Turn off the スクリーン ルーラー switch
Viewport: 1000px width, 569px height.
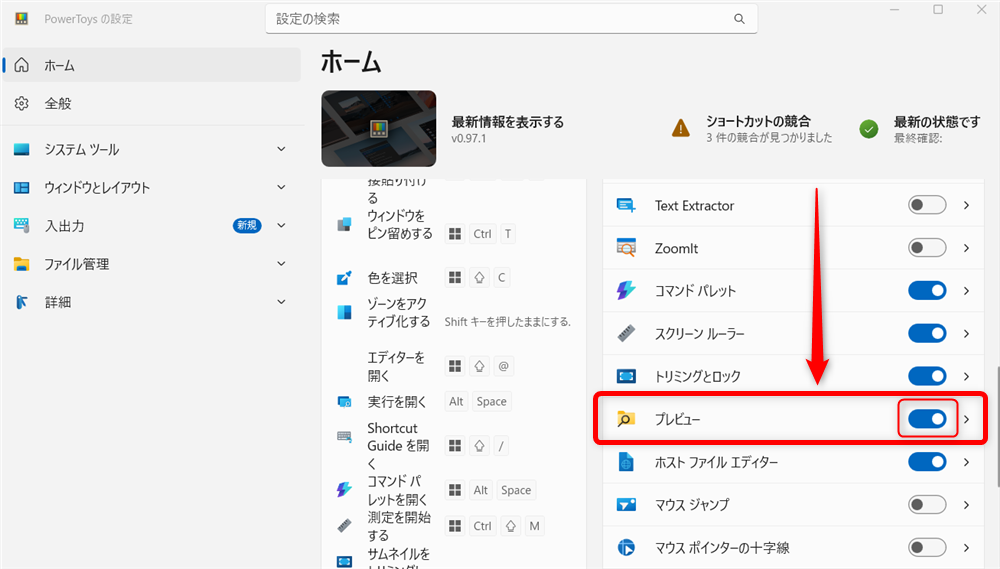pos(927,334)
